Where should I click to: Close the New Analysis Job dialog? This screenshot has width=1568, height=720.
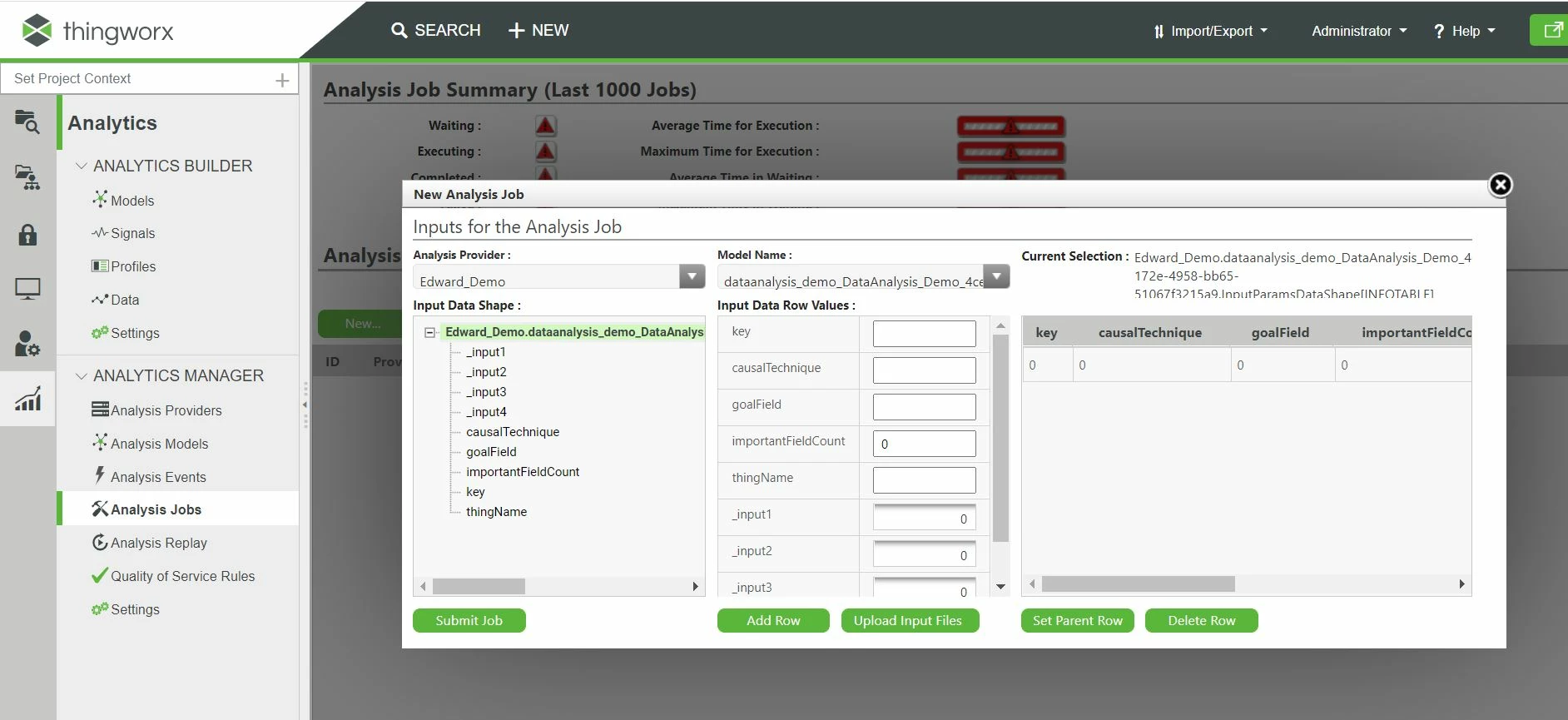coord(1500,185)
